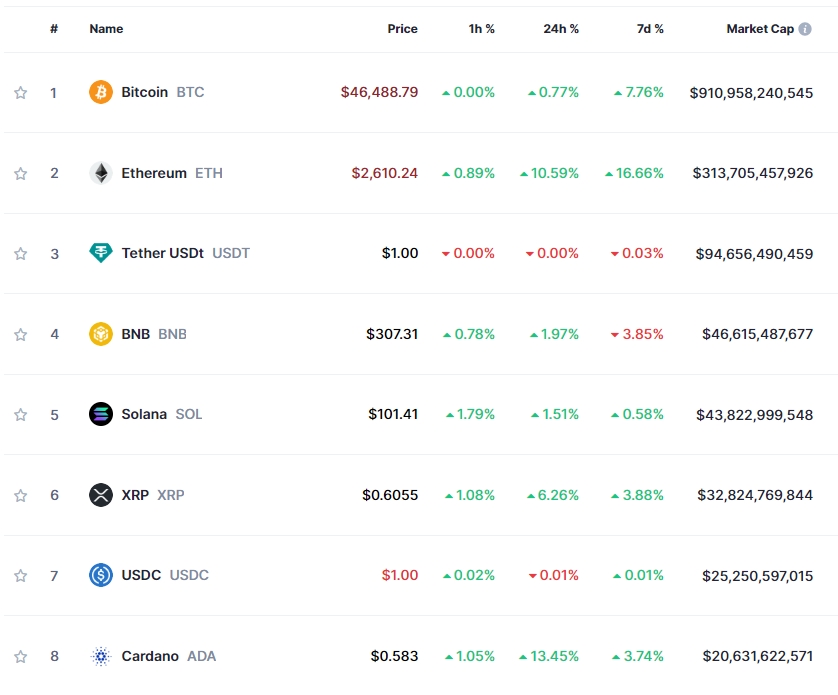Viewport: 838px width, 695px height.
Task: Click the USDC coin icon
Action: (101, 575)
